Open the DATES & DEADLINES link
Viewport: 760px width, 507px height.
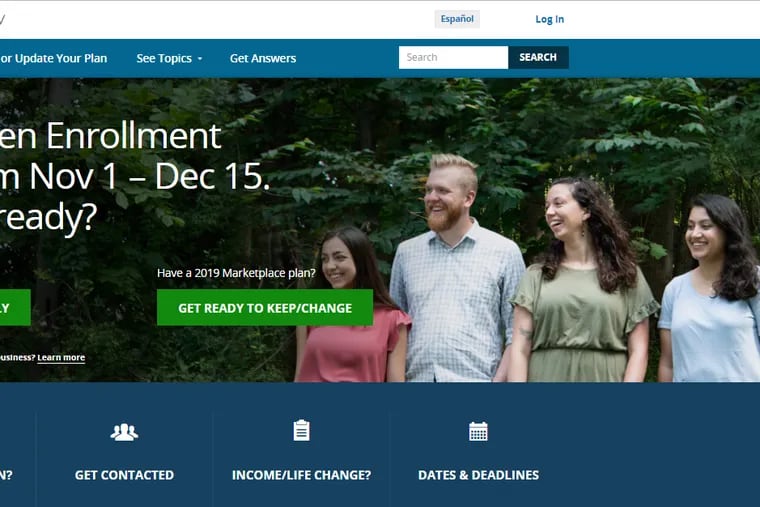(x=478, y=475)
